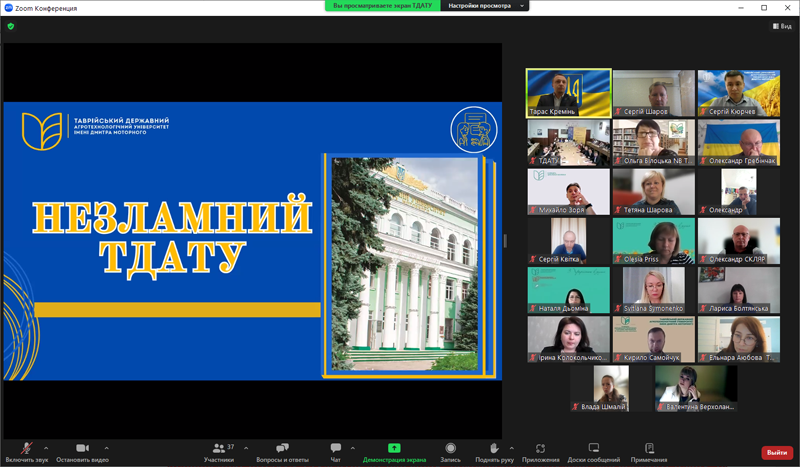Viewport: 800px width, 467px height.
Task: Click the divider handle between share and gallery
Action: 505,241
